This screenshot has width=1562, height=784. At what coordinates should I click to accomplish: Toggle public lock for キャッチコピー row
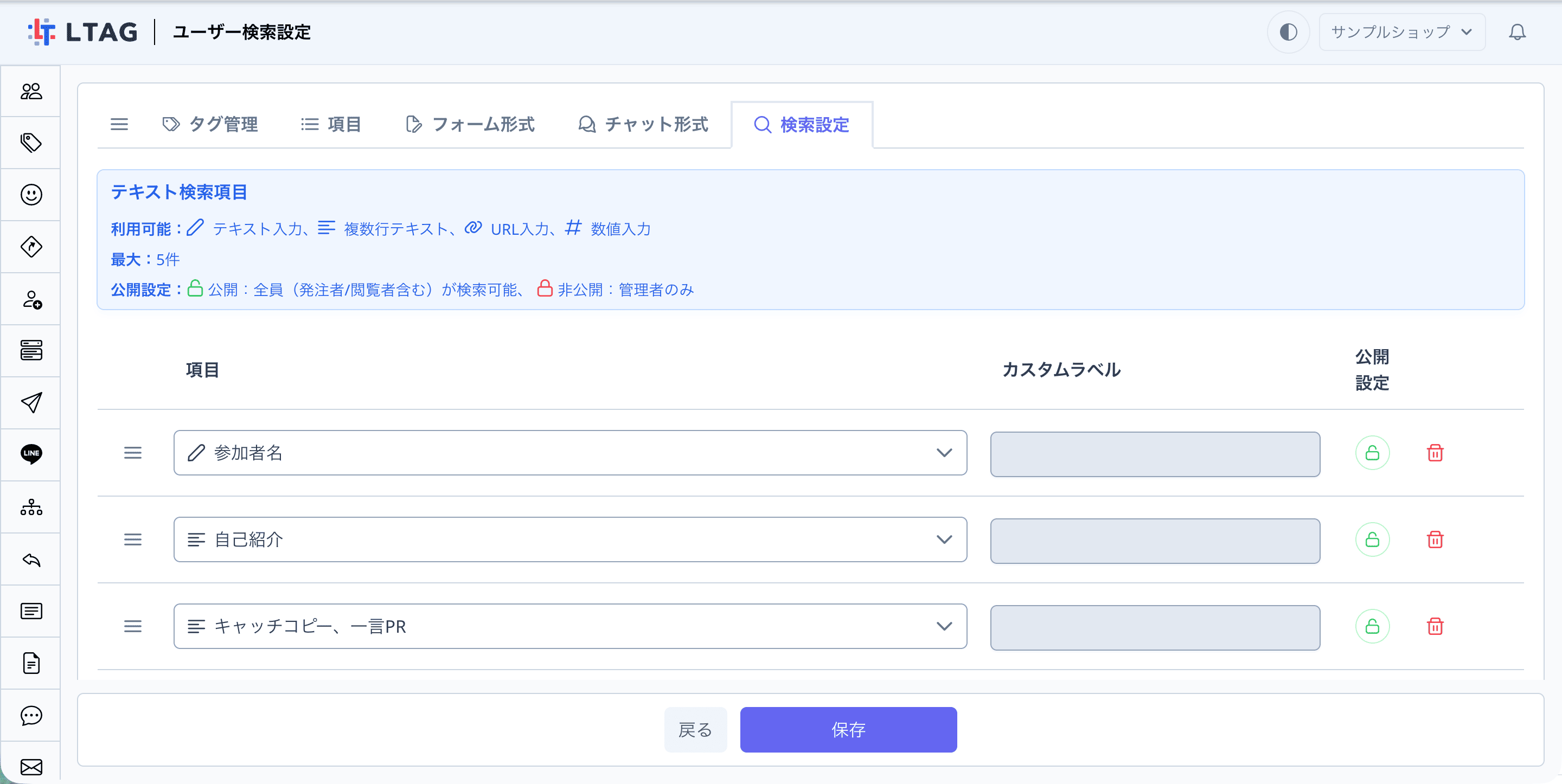tap(1372, 626)
